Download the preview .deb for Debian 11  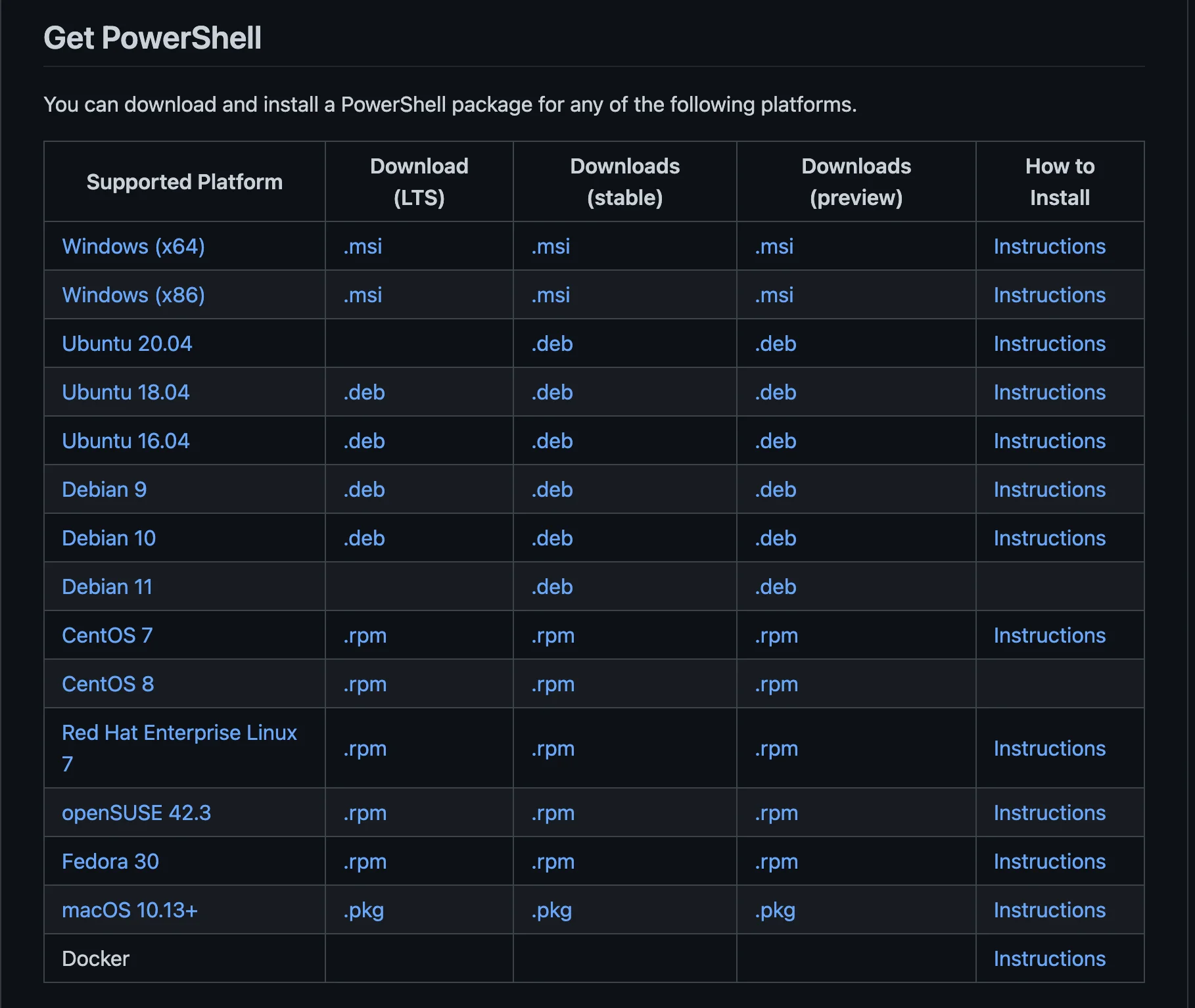[x=775, y=587]
